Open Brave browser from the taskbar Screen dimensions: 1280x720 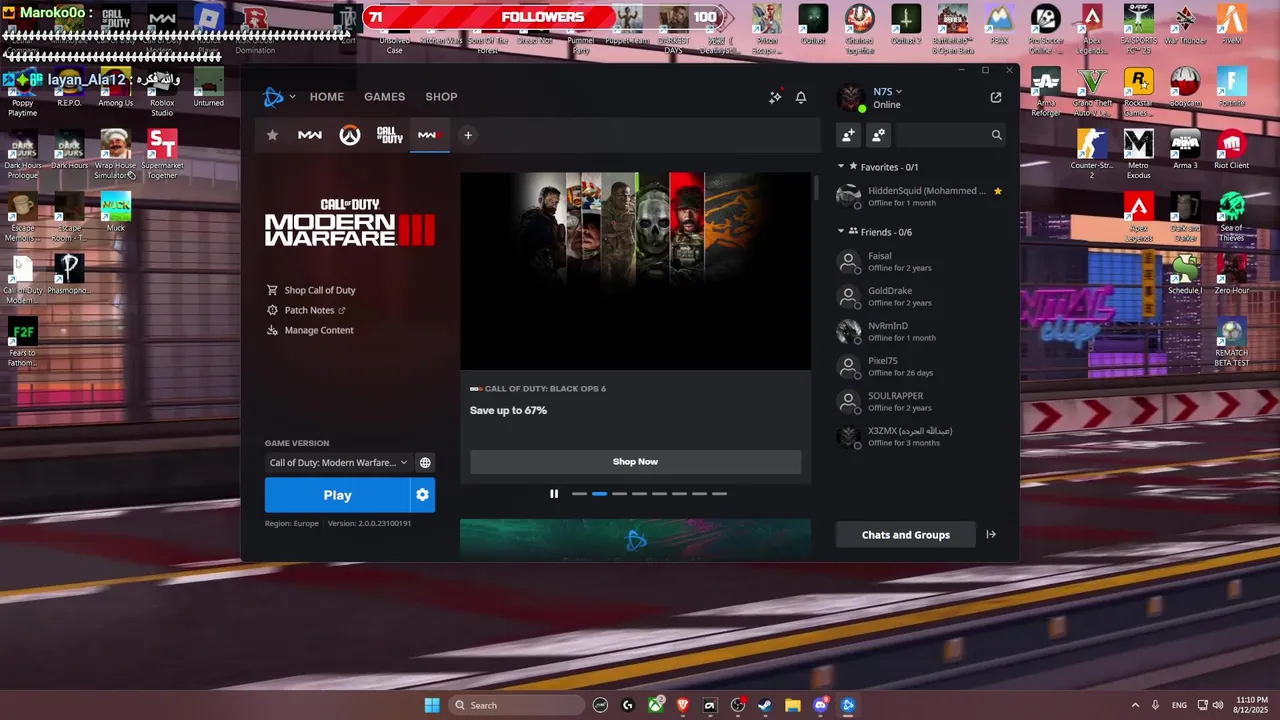coord(683,705)
